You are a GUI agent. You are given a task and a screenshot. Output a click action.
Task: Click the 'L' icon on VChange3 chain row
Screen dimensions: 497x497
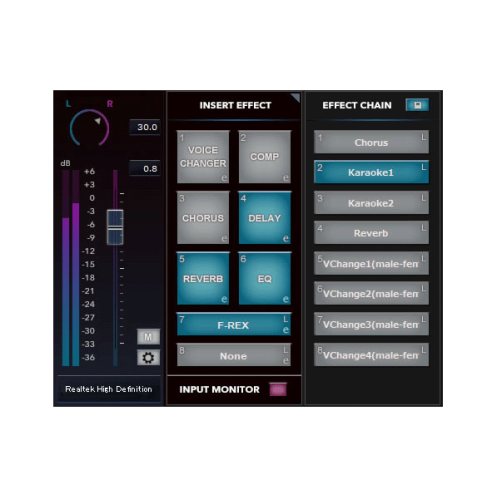click(423, 319)
